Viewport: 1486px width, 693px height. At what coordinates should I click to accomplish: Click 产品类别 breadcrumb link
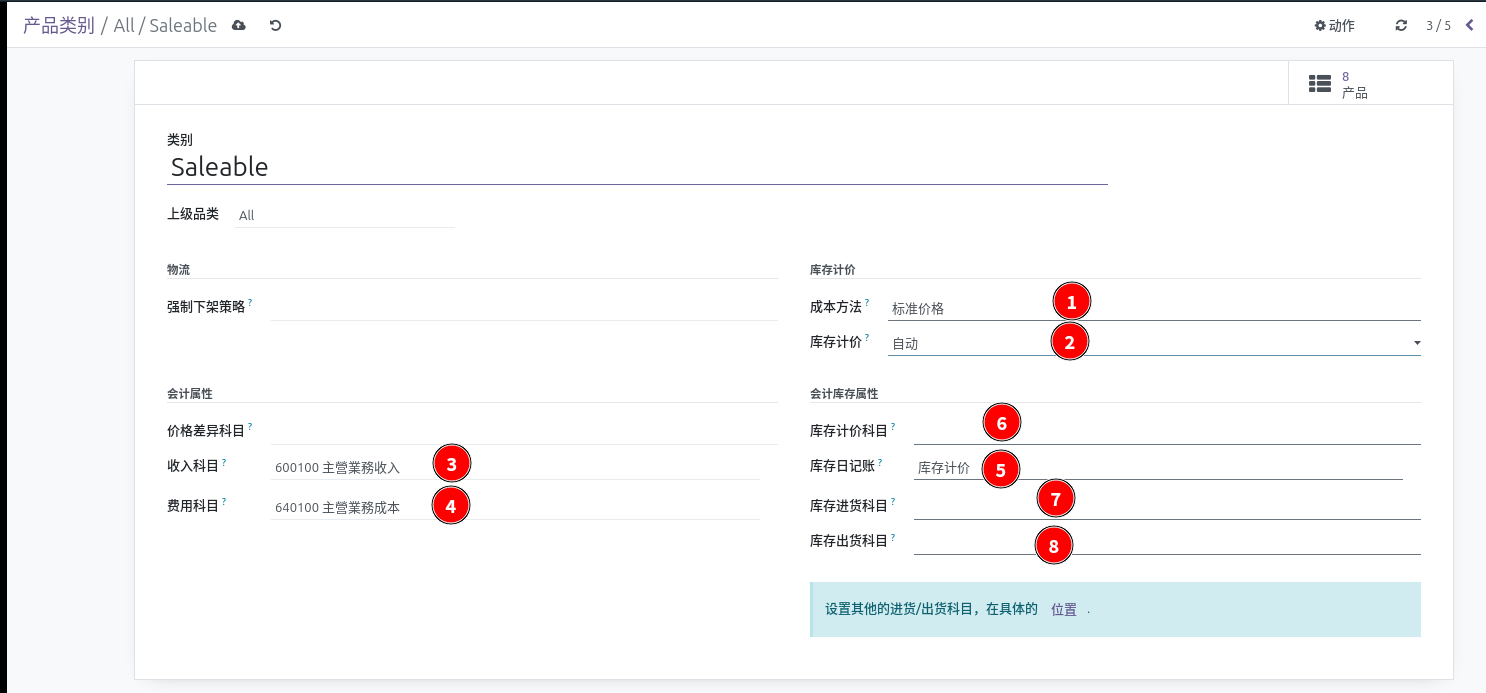coord(59,25)
